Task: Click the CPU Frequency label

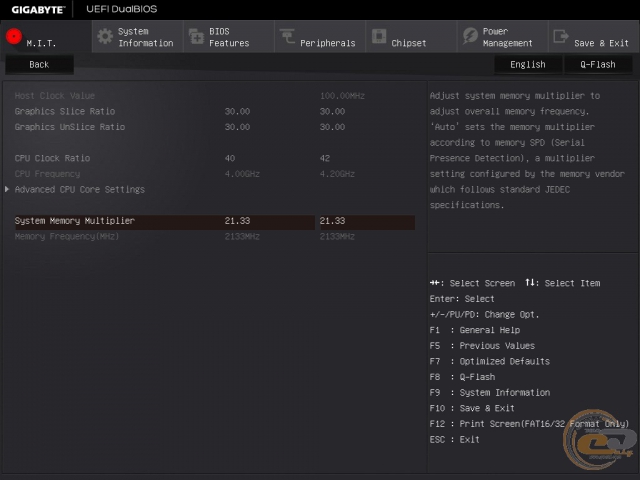Action: click(47, 174)
